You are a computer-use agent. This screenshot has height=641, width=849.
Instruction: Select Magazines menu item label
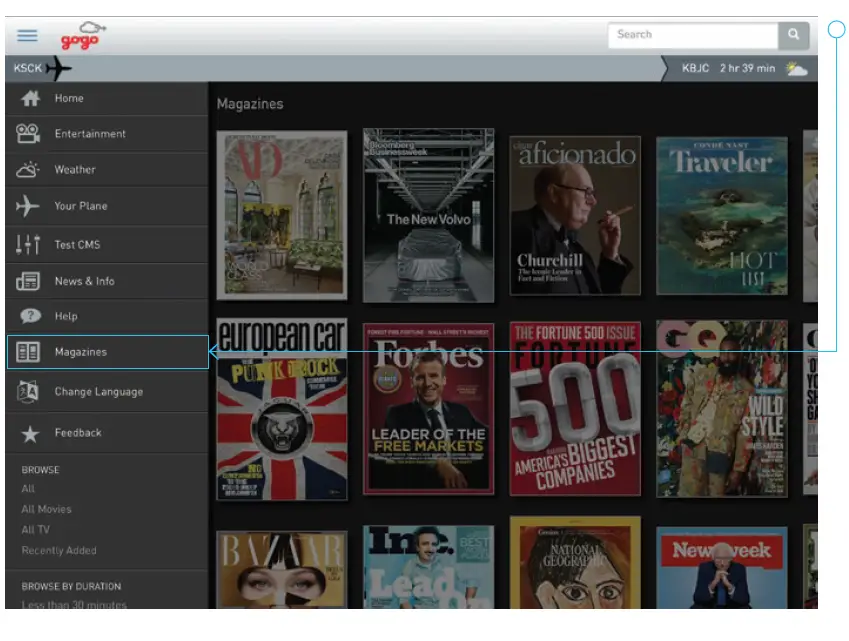pyautogui.click(x=81, y=352)
